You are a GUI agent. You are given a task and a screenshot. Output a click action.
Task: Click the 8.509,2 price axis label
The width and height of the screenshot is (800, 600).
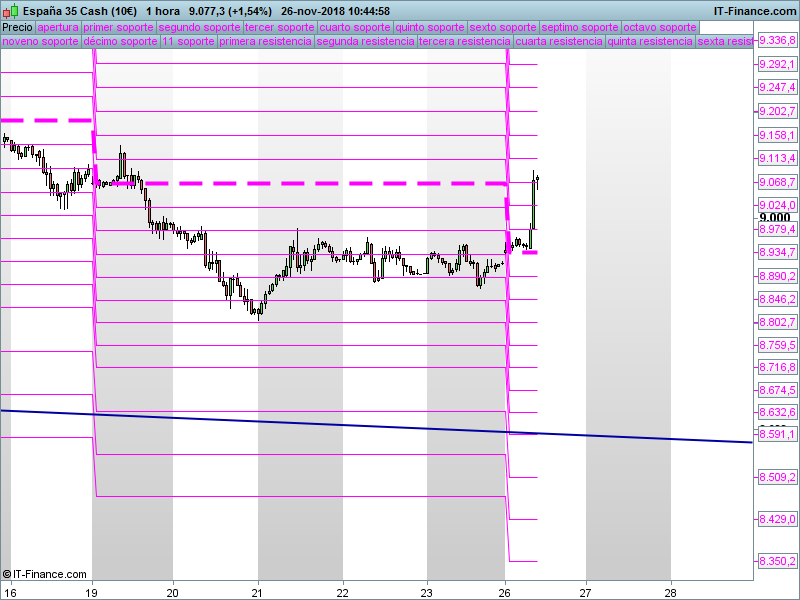[777, 478]
